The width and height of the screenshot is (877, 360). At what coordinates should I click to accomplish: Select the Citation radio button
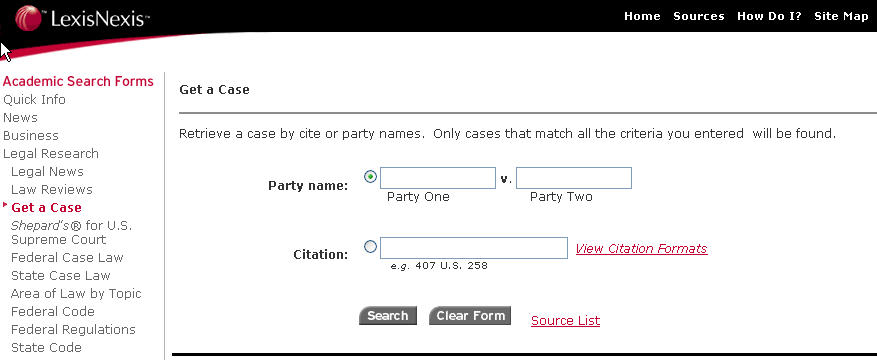pyautogui.click(x=370, y=247)
